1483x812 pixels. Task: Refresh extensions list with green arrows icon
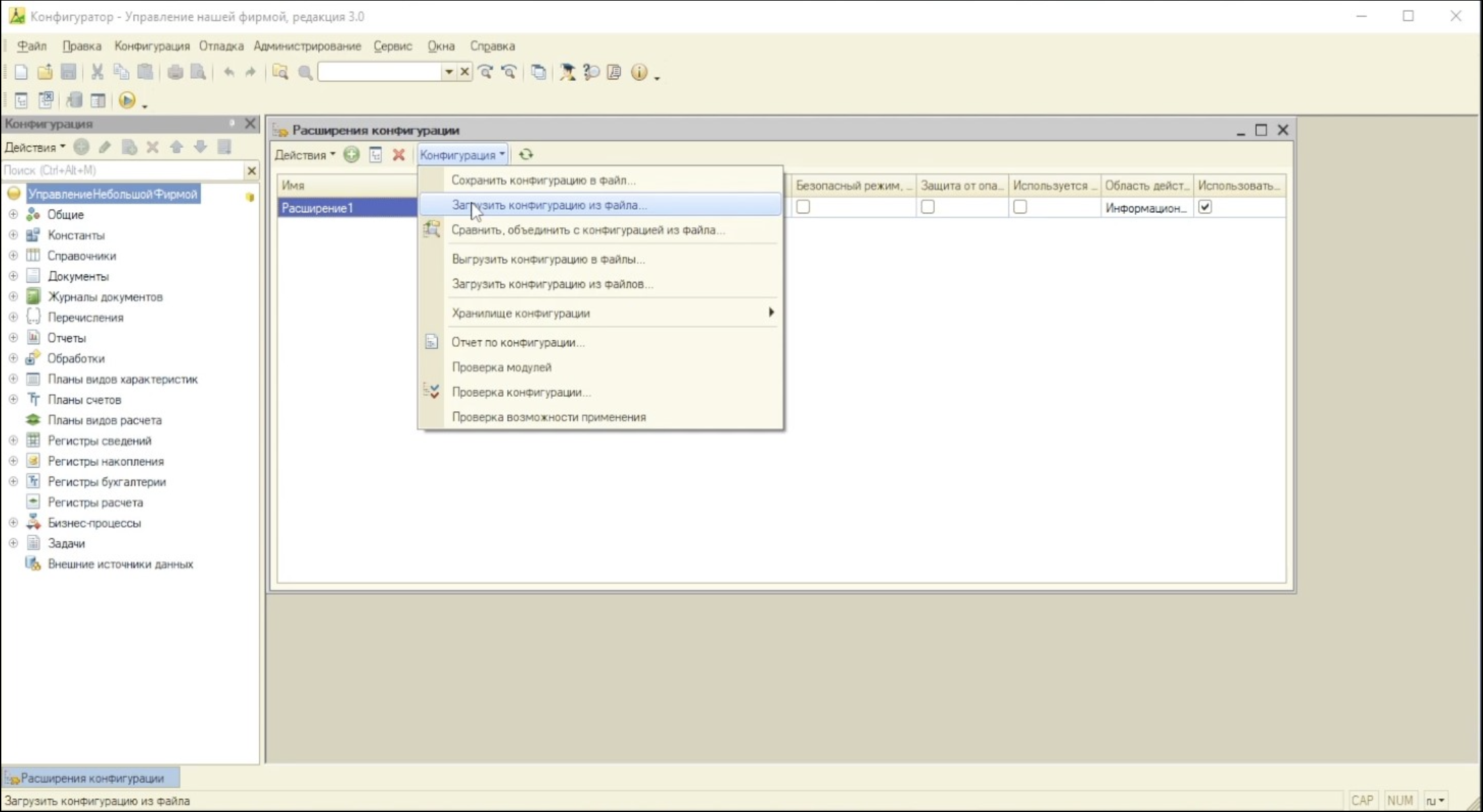tap(526, 155)
